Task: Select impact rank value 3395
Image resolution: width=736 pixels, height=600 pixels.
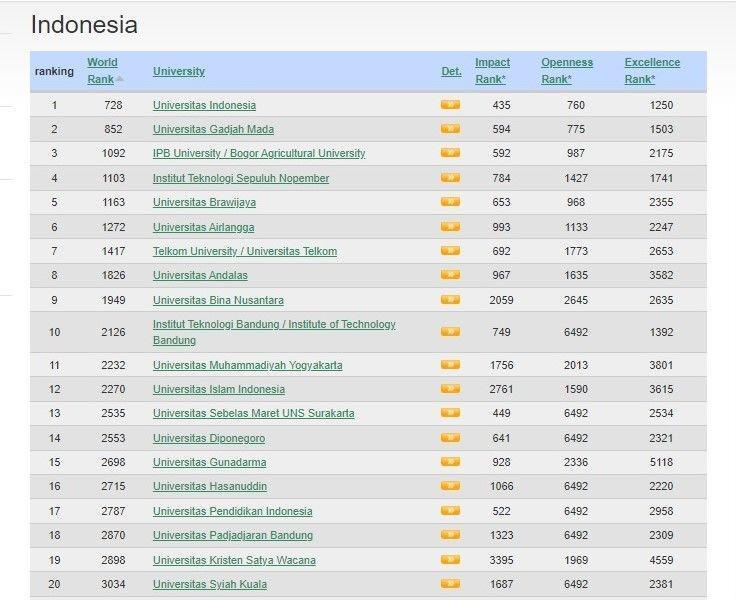Action: (x=501, y=560)
